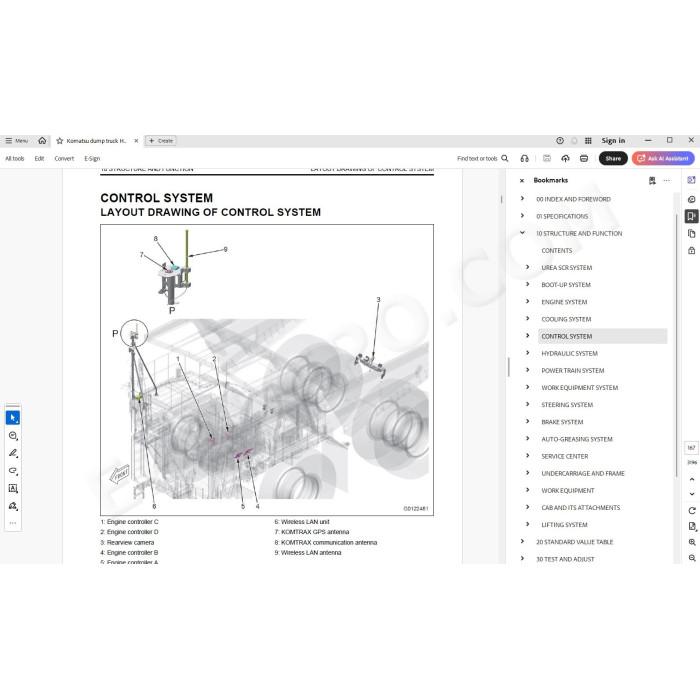Screen dimensions: 700x700
Task: Print the document with printer icon
Action: [584, 158]
